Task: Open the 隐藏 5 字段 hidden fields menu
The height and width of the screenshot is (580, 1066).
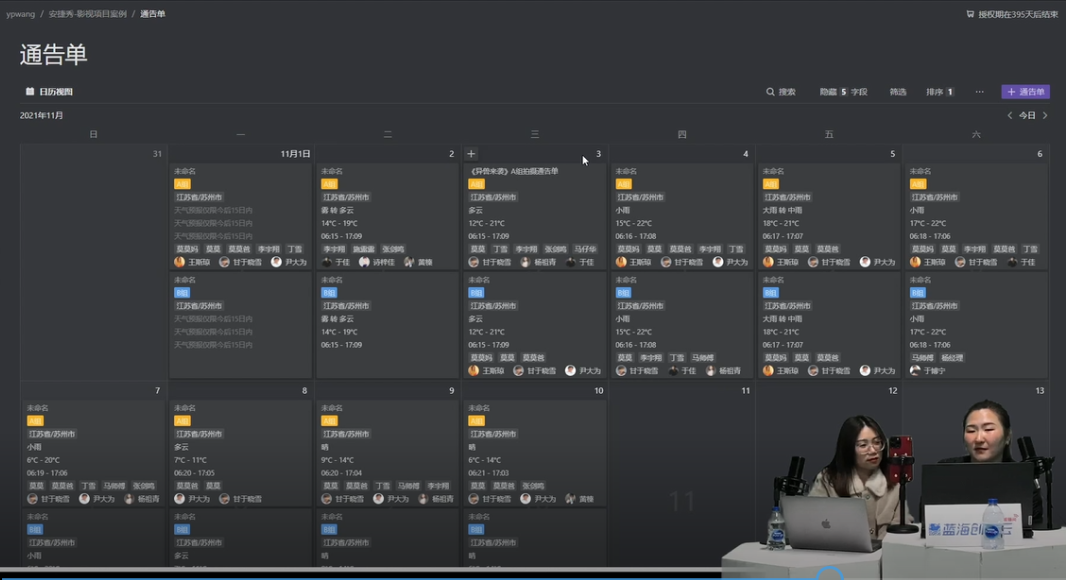Action: tap(843, 92)
